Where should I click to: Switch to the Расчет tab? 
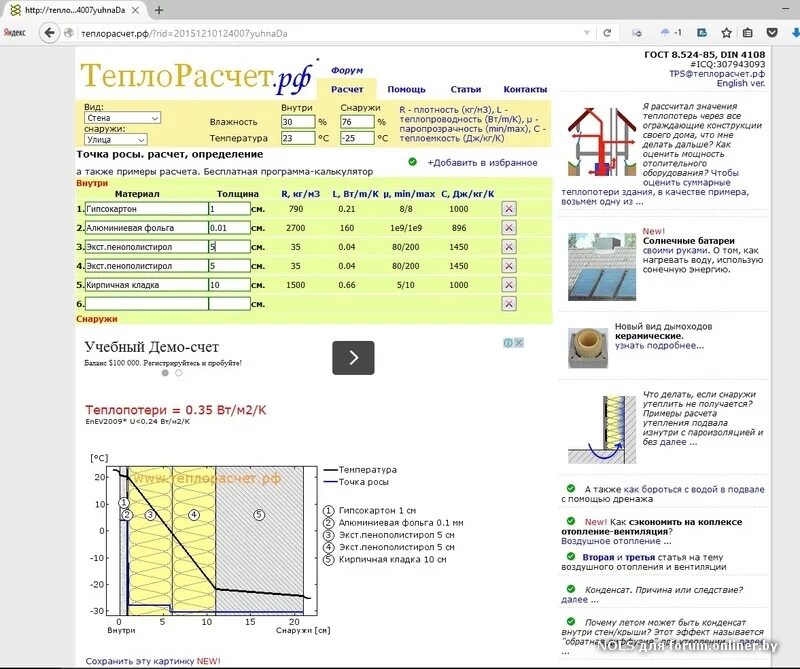pos(347,89)
